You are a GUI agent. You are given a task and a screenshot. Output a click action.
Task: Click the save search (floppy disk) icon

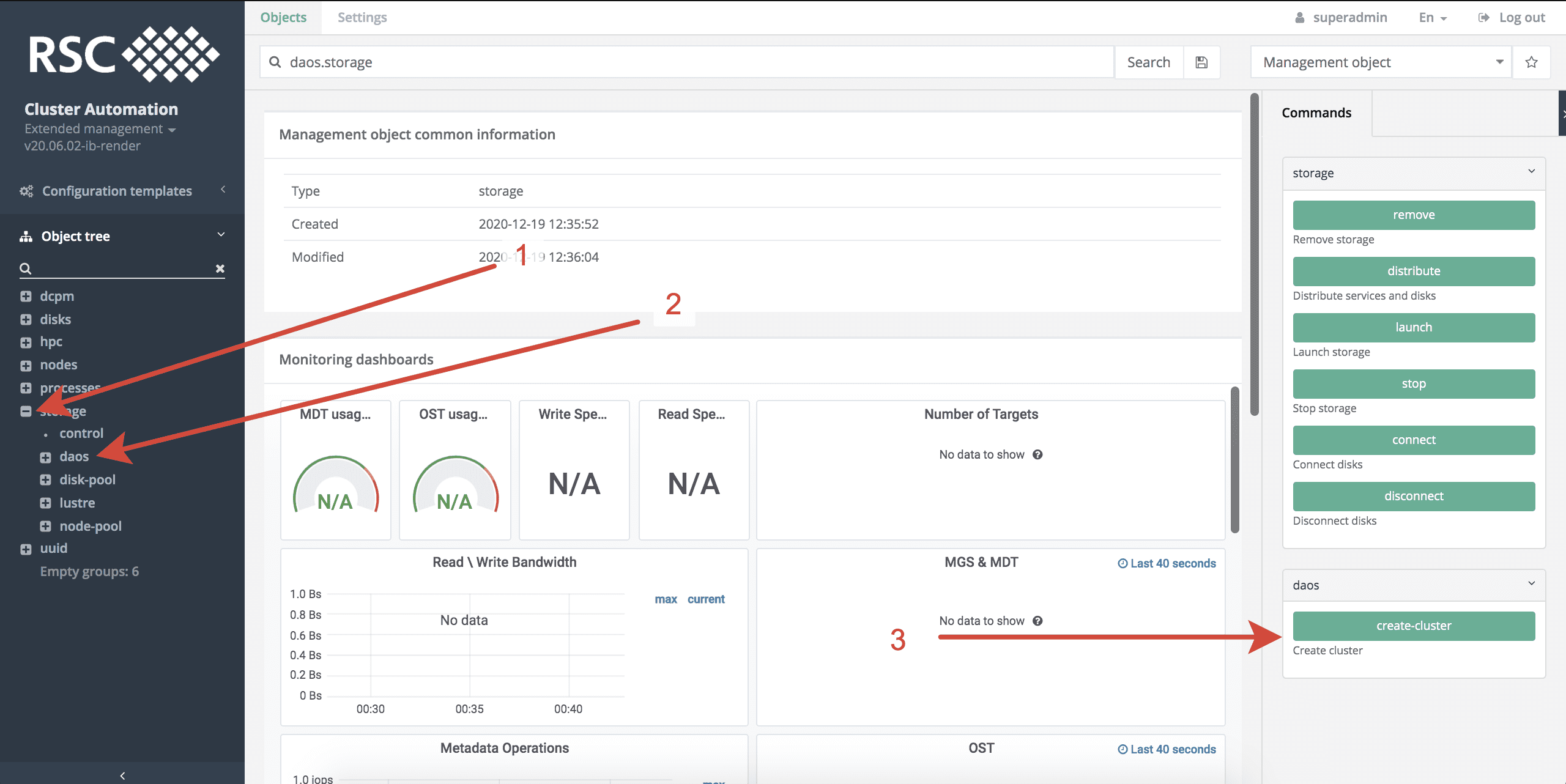[x=1201, y=62]
